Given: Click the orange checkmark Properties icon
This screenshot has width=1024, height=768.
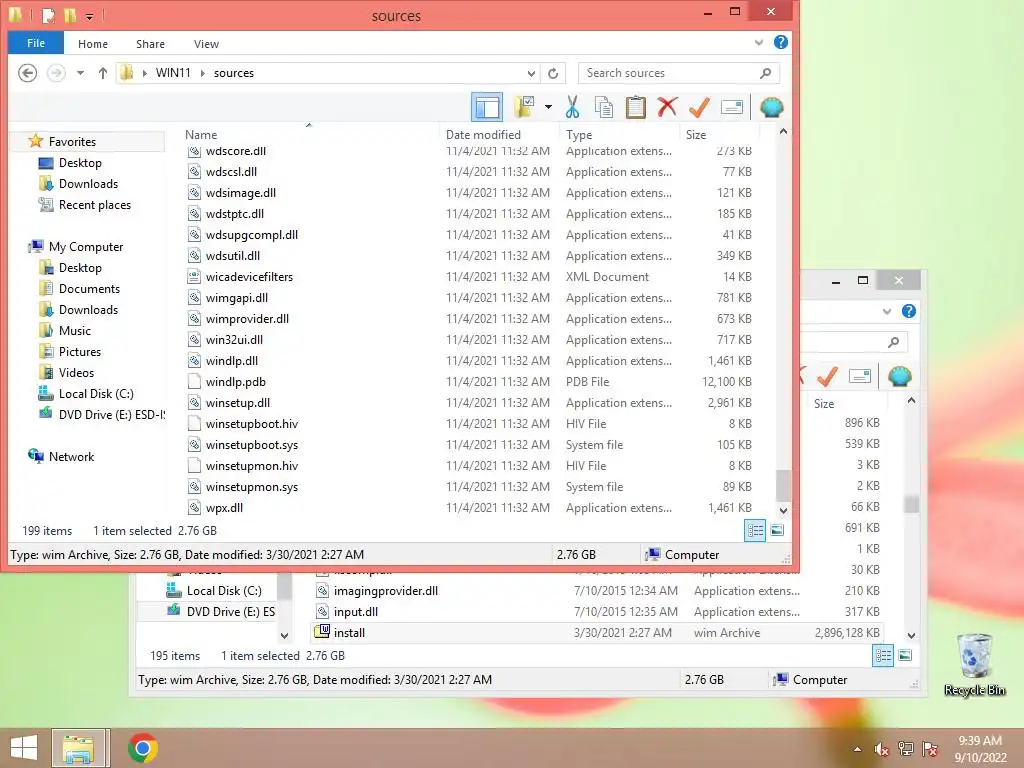Looking at the screenshot, I should click(x=699, y=107).
